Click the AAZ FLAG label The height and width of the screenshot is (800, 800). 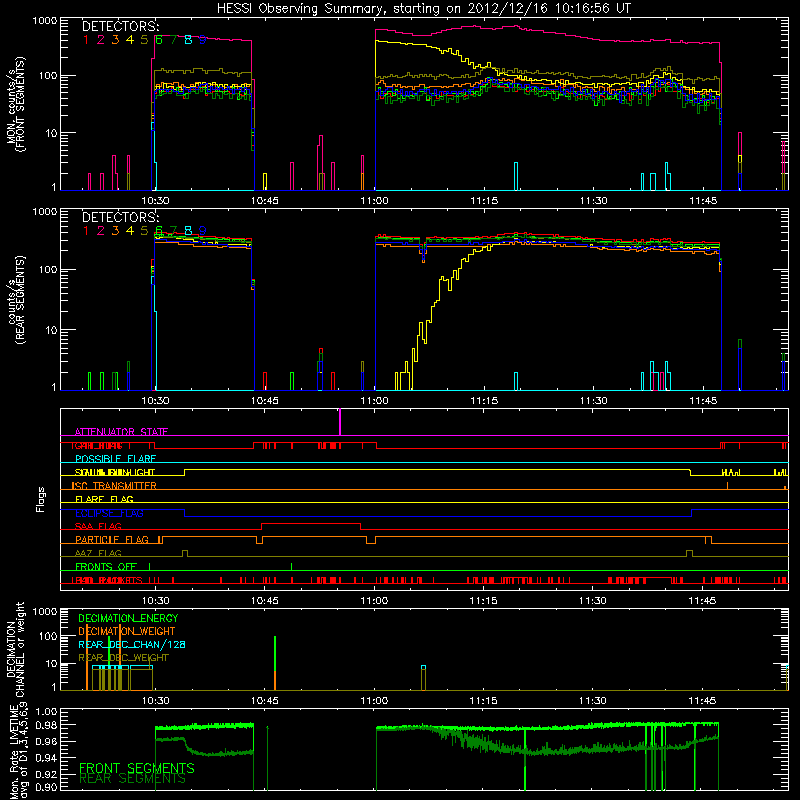click(98, 553)
